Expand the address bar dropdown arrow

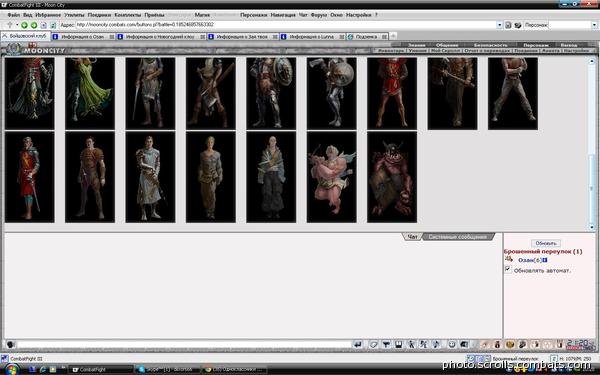pyautogui.click(x=499, y=25)
